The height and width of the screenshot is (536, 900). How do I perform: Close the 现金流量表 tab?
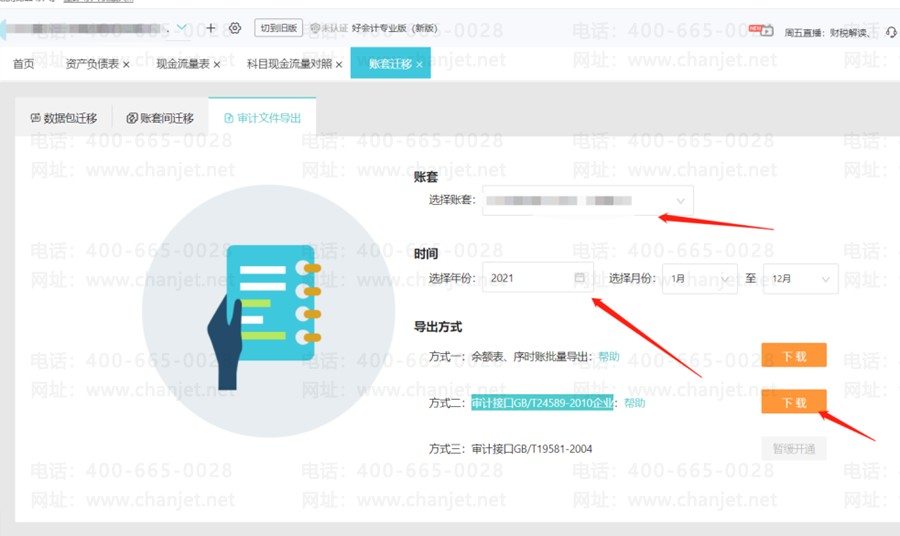tap(216, 64)
